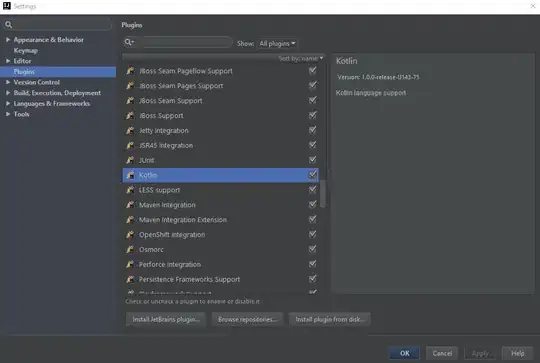Open the Show All plugins dropdown
The image size is (540, 363).
pyautogui.click(x=277, y=43)
